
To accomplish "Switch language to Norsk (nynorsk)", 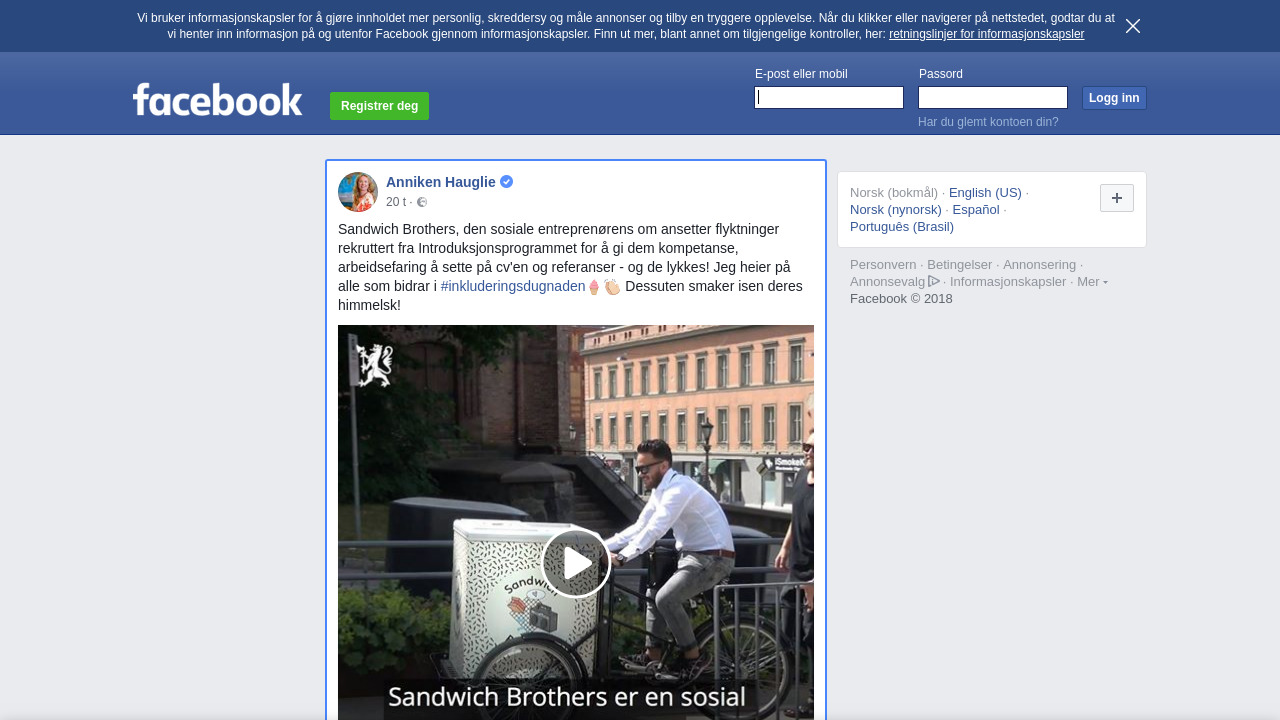I will (x=896, y=210).
